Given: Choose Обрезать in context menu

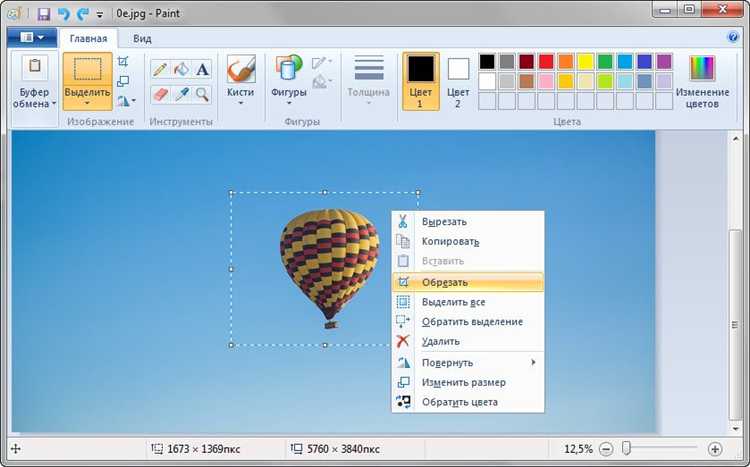Looking at the screenshot, I should click(x=468, y=282).
